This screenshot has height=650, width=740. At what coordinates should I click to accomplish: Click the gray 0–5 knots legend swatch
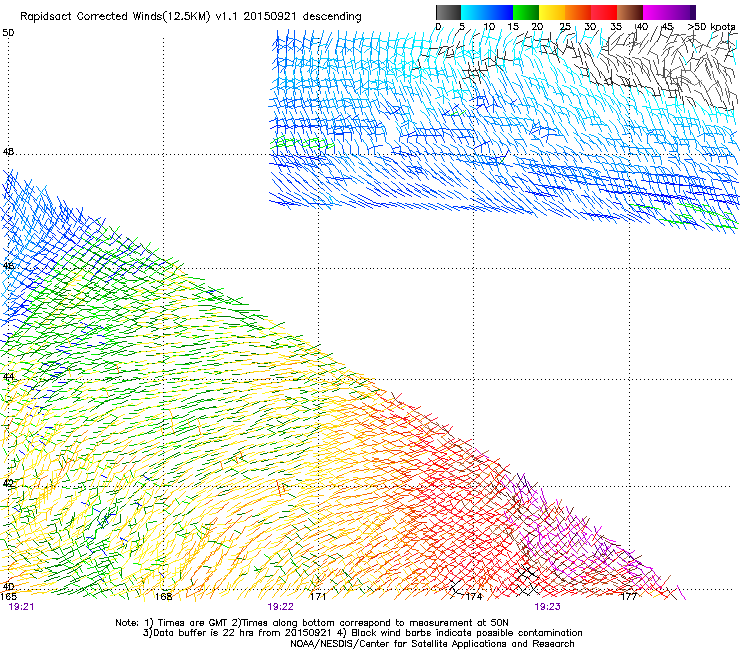448,12
